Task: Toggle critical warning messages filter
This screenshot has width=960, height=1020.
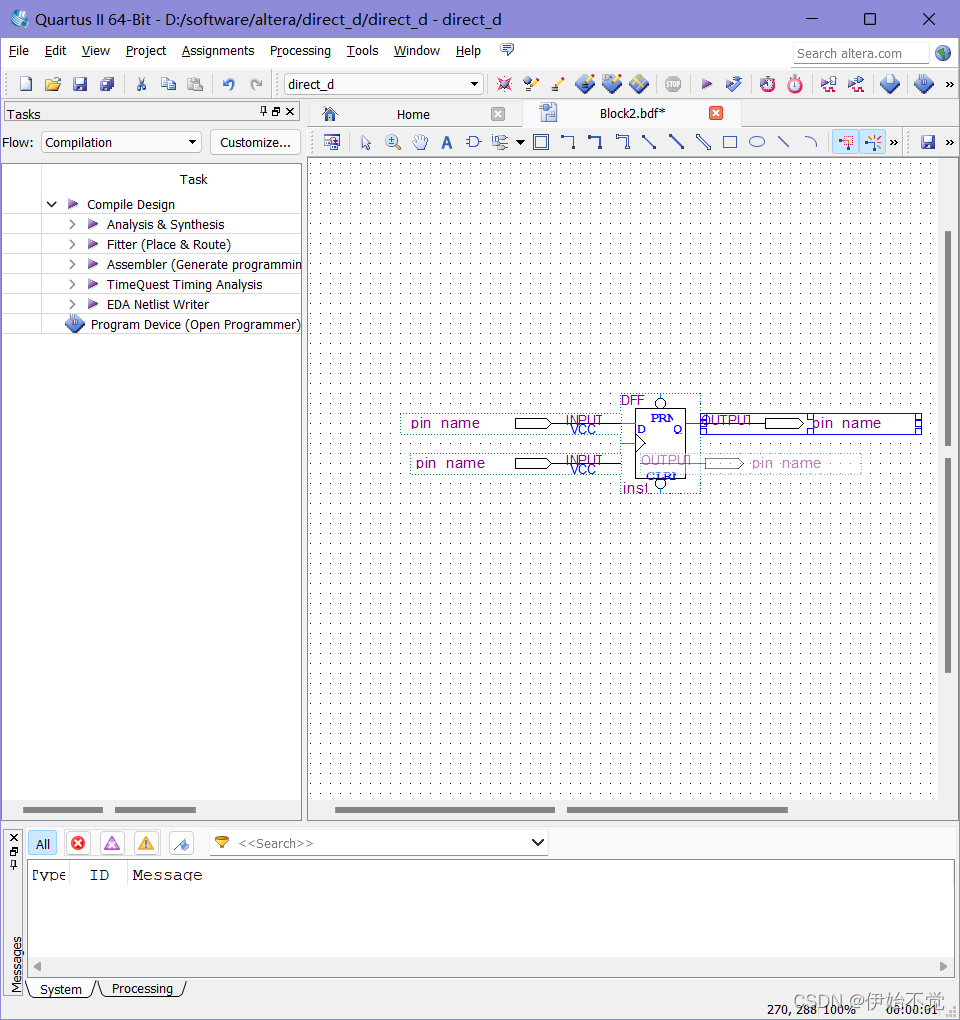Action: 112,844
